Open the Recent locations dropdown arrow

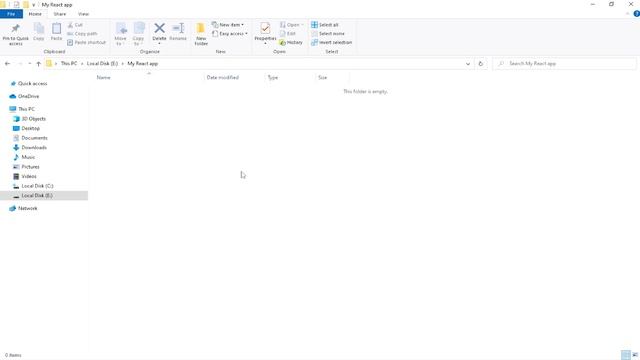coord(29,64)
